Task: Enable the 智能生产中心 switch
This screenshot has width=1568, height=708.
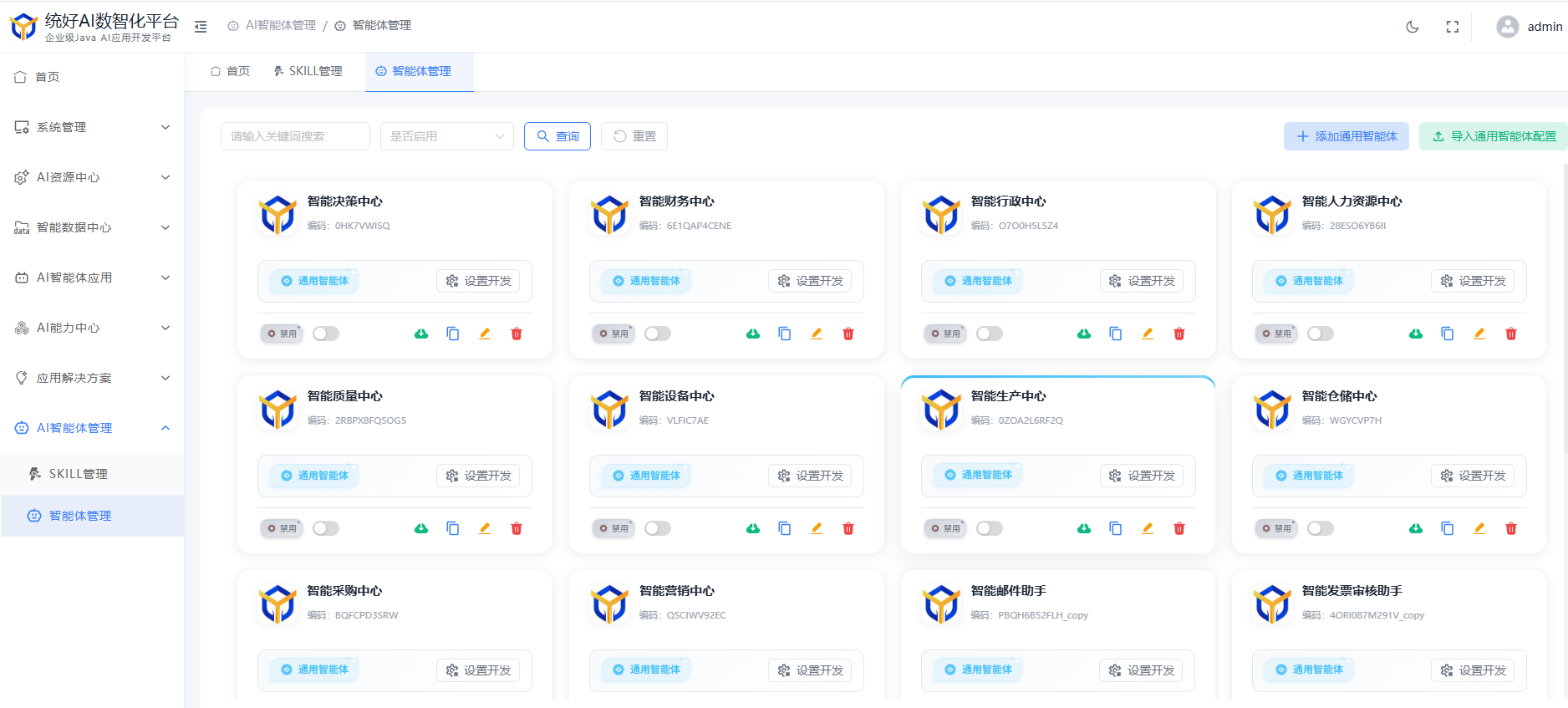Action: point(990,528)
